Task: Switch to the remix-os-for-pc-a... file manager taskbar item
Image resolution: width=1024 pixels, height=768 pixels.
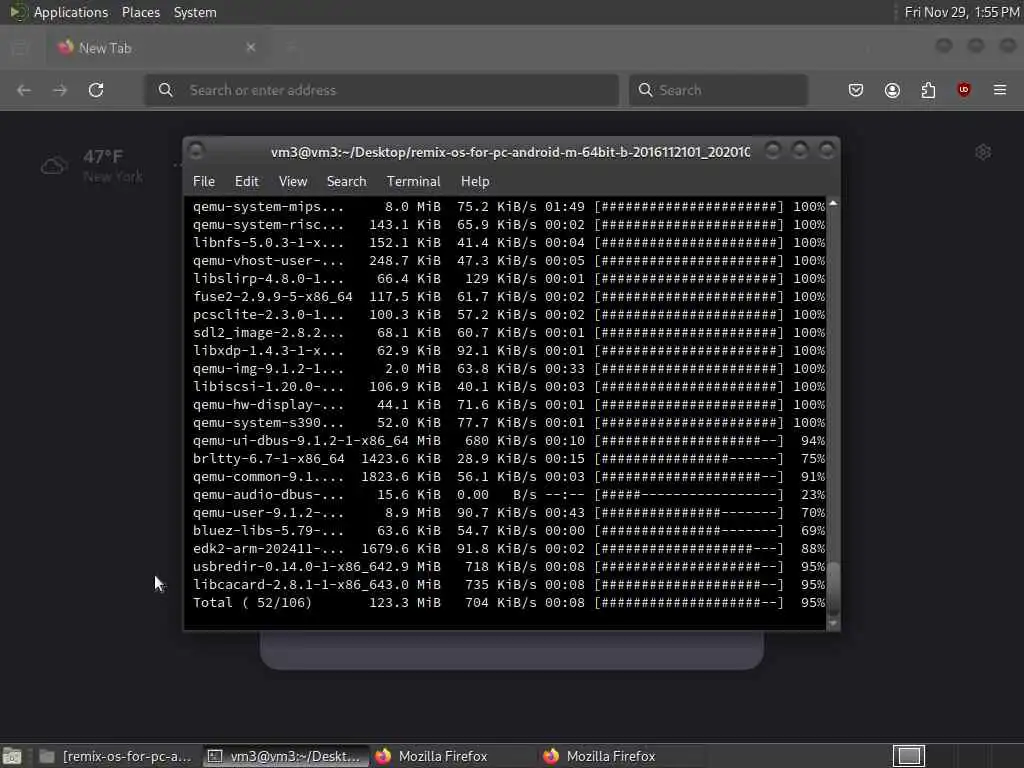Action: [116, 756]
